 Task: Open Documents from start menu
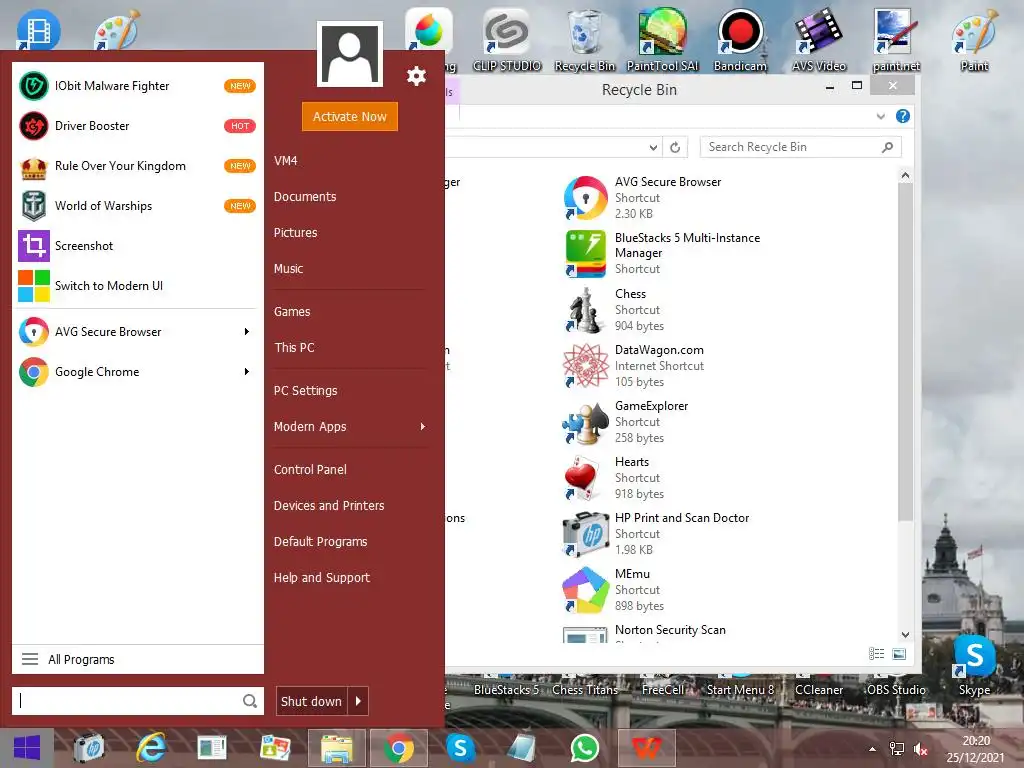point(305,197)
